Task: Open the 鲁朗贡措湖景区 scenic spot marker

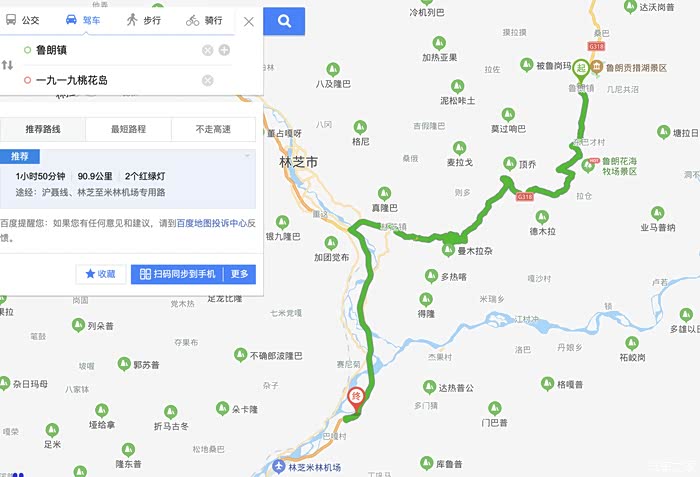Action: tap(596, 67)
